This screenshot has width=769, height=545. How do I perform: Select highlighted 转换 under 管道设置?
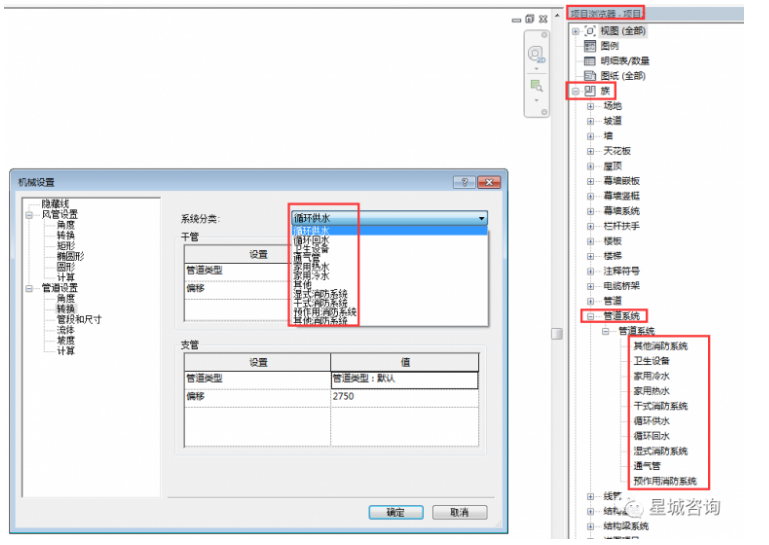click(x=66, y=309)
